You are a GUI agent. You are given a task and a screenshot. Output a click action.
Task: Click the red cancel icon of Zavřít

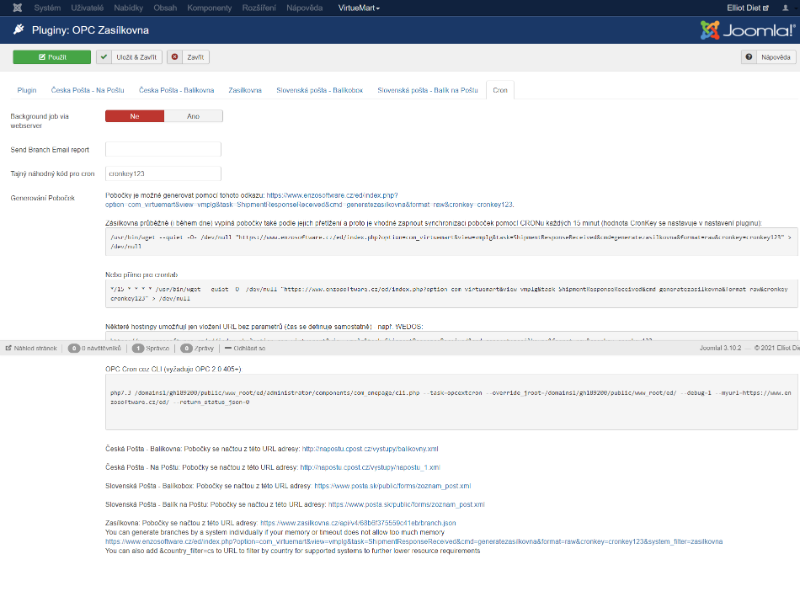[174, 57]
